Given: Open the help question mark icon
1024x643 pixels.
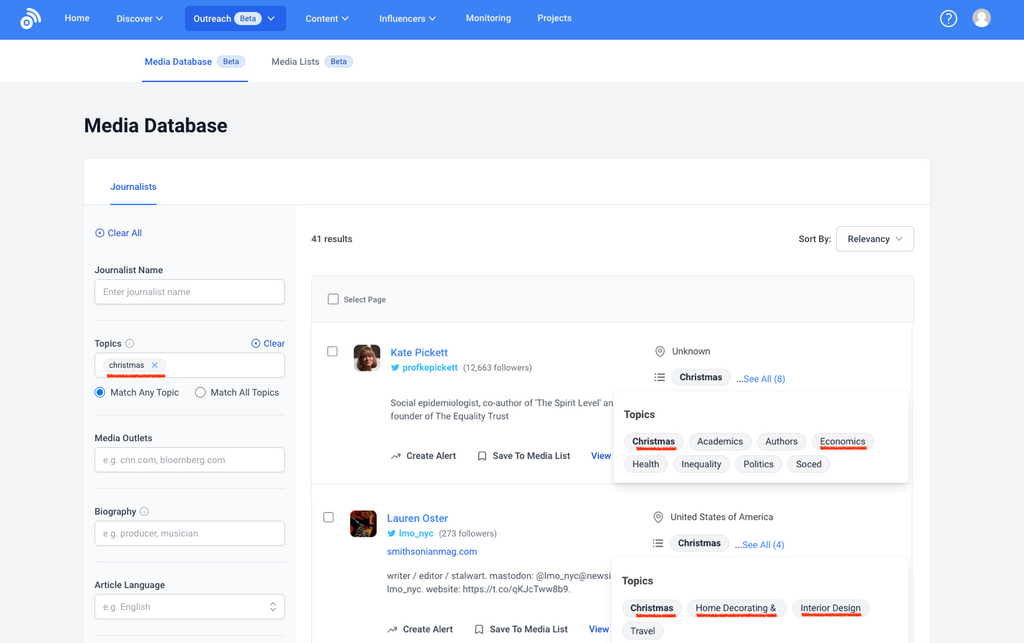Looking at the screenshot, I should [948, 19].
